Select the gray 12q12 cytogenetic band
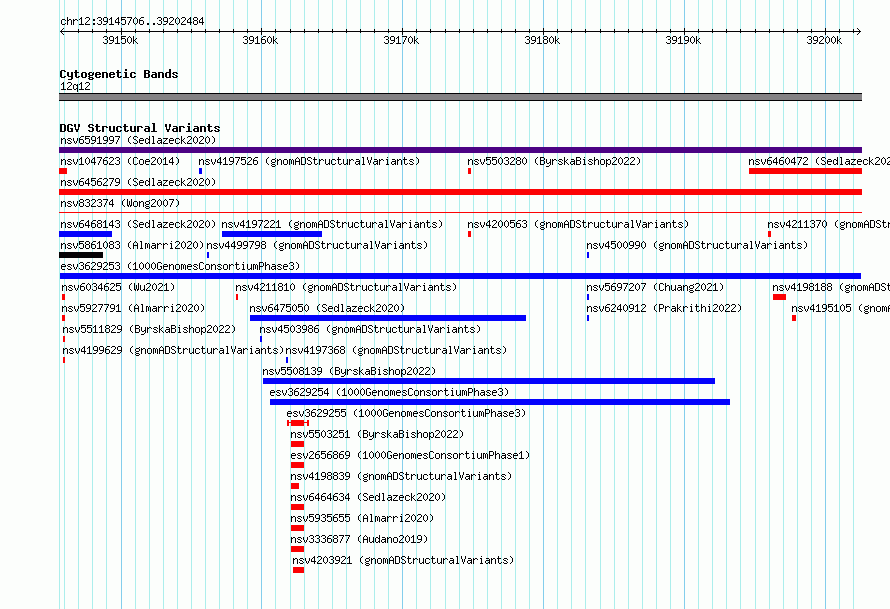 click(460, 97)
